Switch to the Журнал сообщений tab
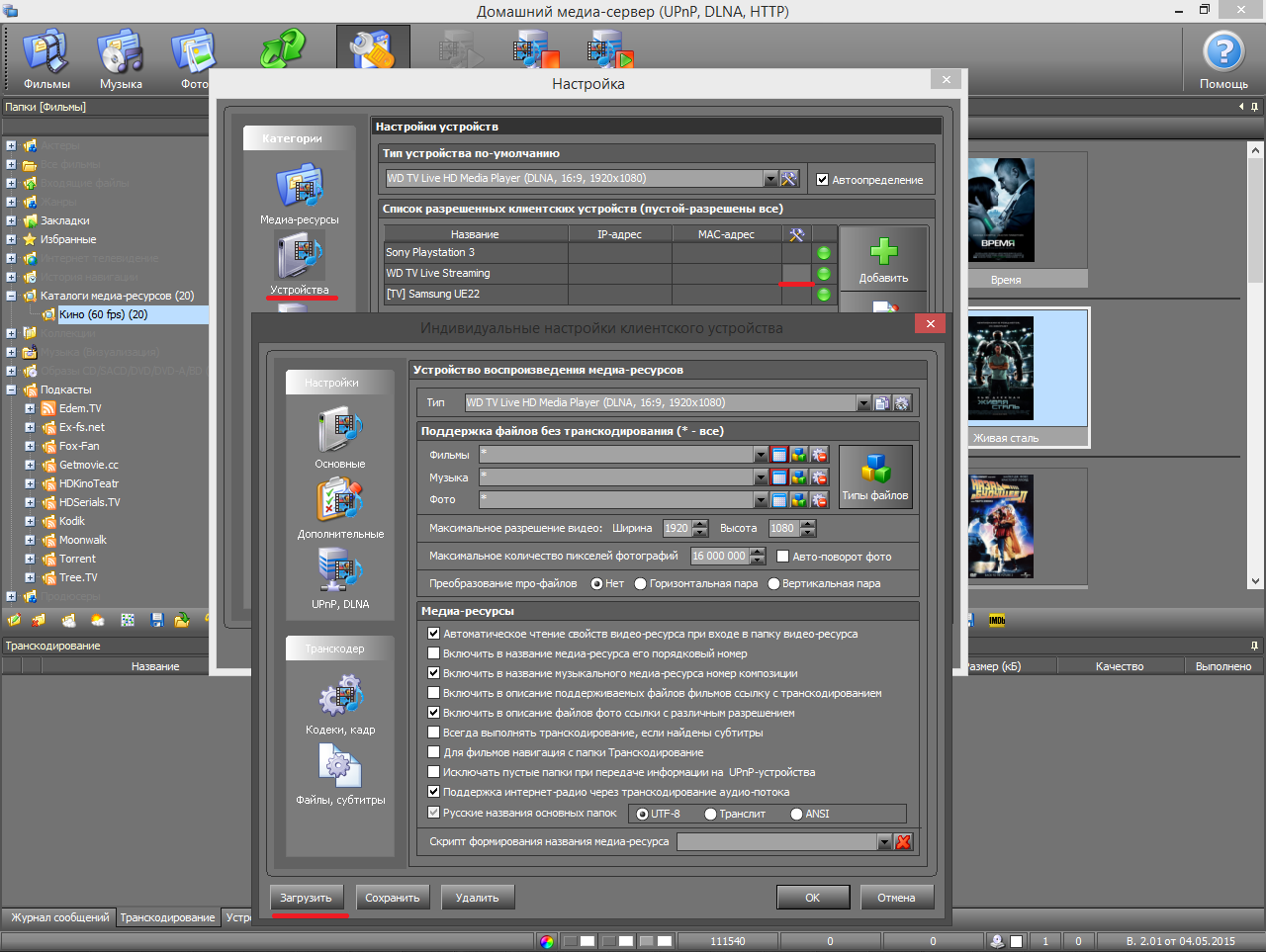Screen dimensions: 1266x952 59,917
